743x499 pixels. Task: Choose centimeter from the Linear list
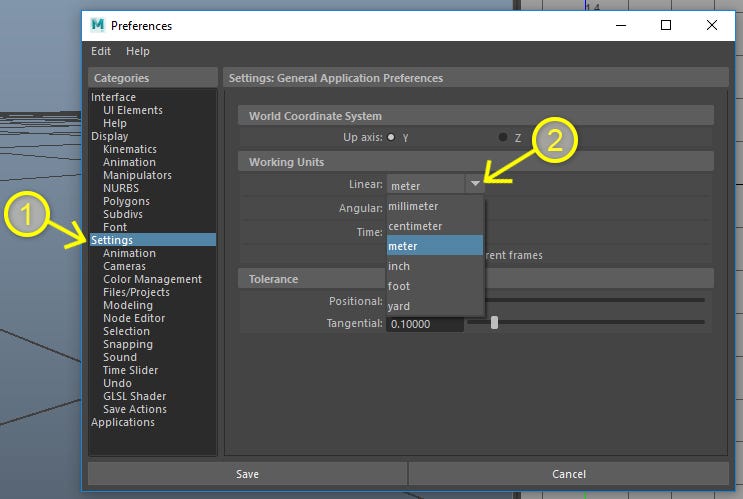coord(435,226)
